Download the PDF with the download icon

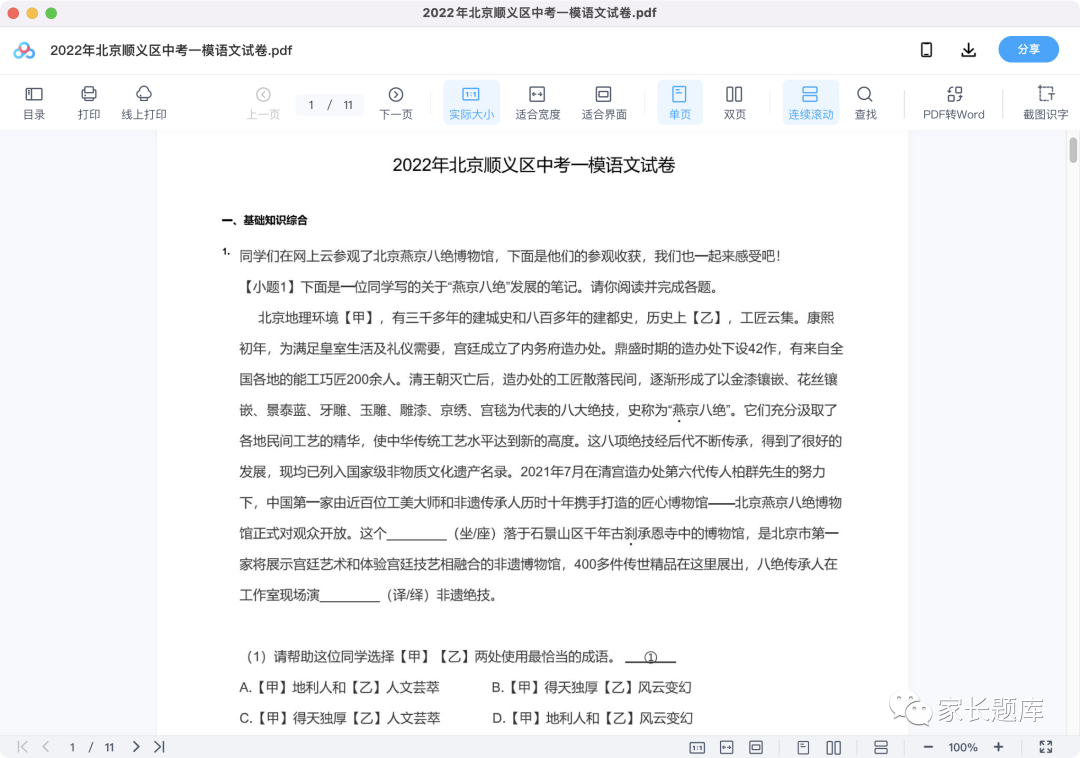(x=968, y=50)
